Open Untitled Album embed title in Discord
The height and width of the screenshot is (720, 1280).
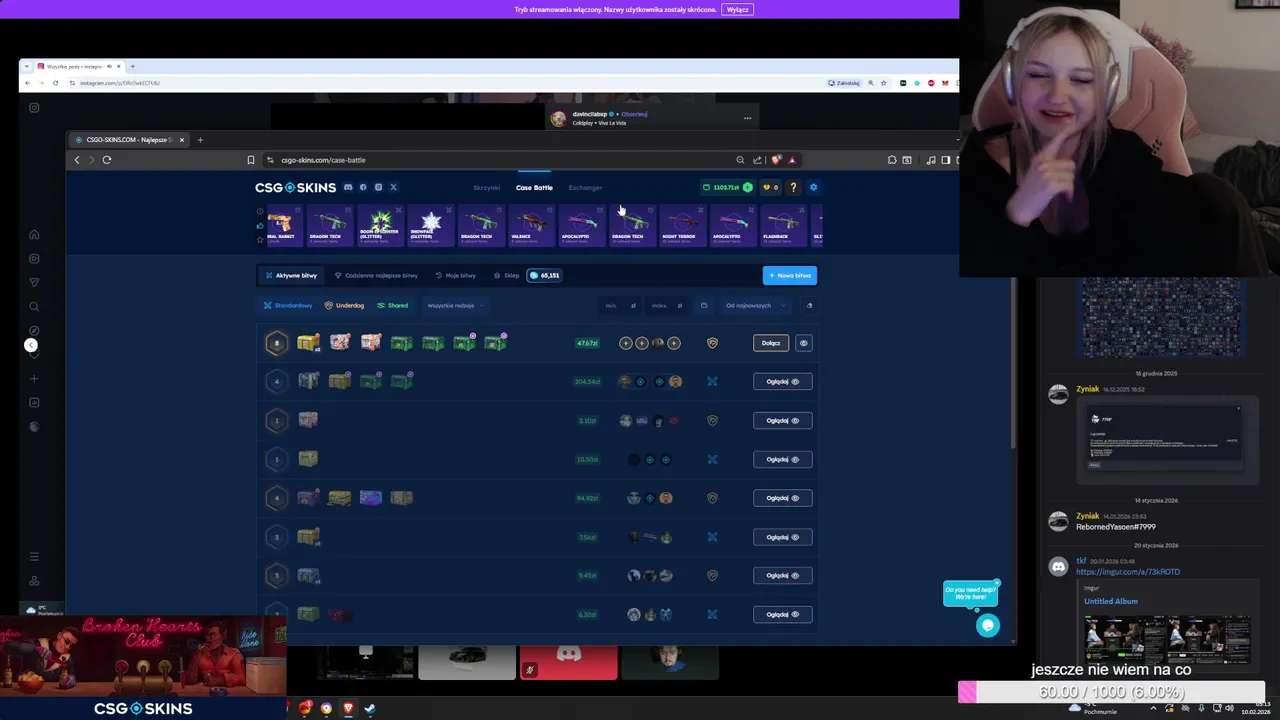[x=1111, y=601]
